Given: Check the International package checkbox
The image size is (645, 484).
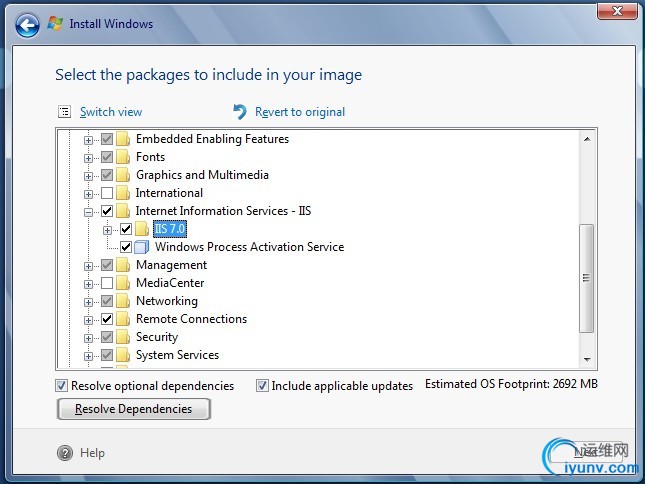Looking at the screenshot, I should point(107,193).
